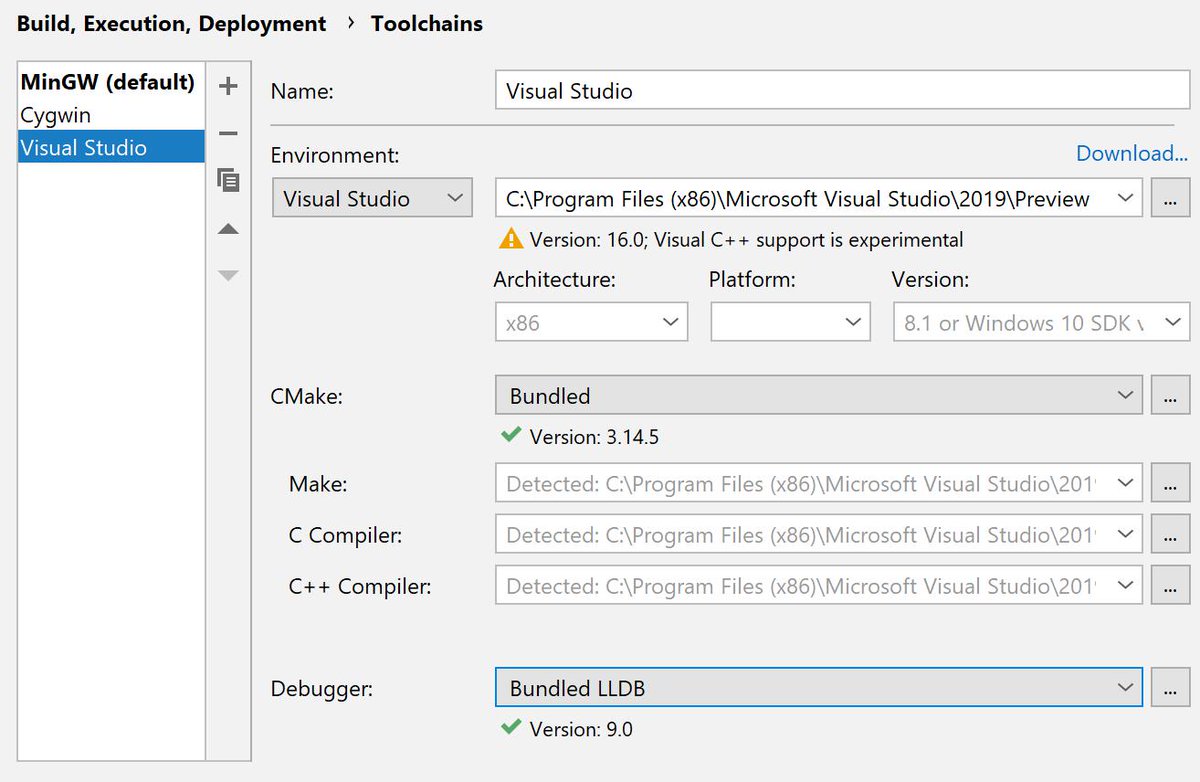The height and width of the screenshot is (782, 1200).
Task: Browse for C Compiler executable
Action: (1170, 535)
